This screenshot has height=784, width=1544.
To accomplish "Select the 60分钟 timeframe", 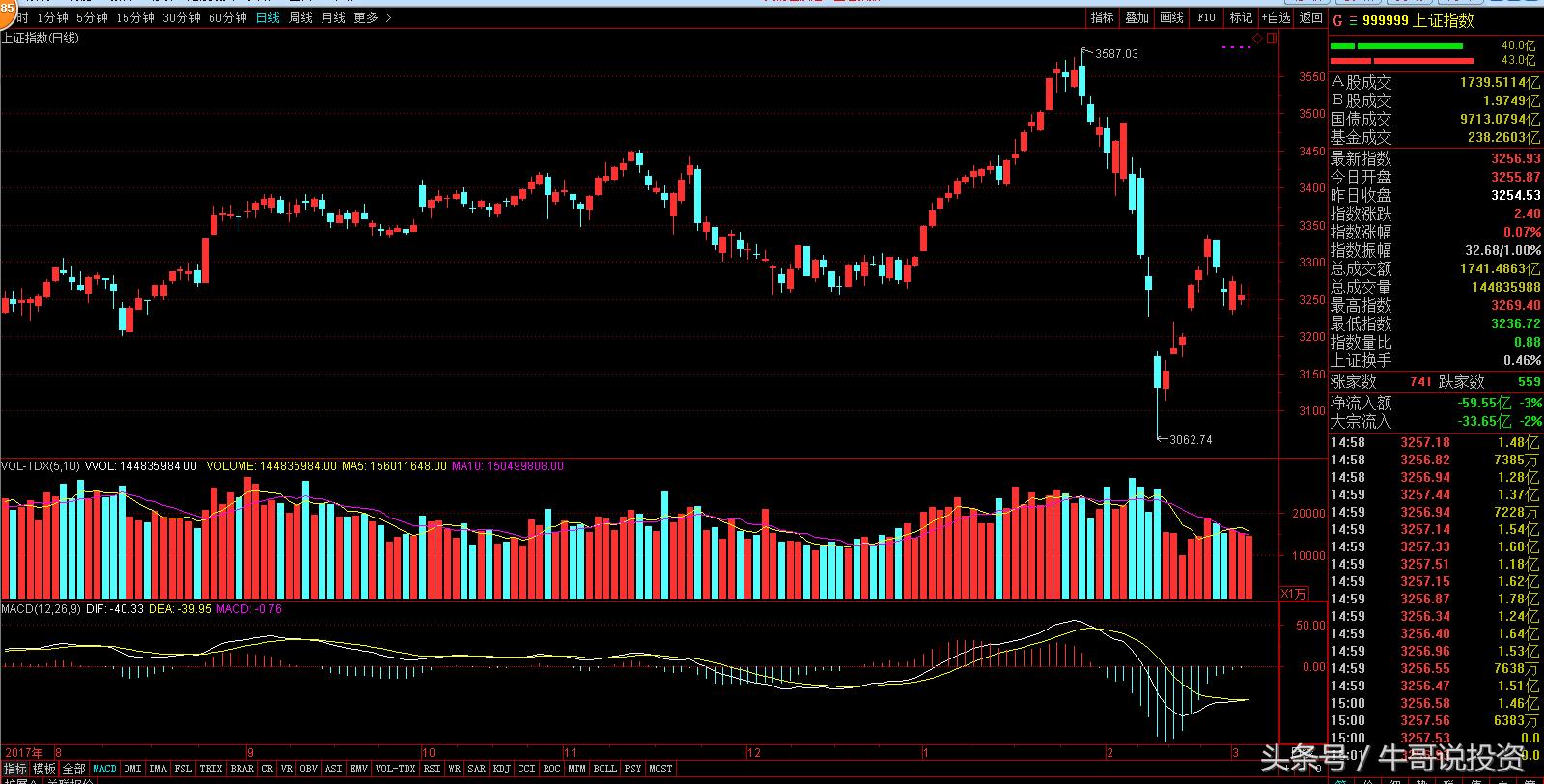I will tap(228, 17).
